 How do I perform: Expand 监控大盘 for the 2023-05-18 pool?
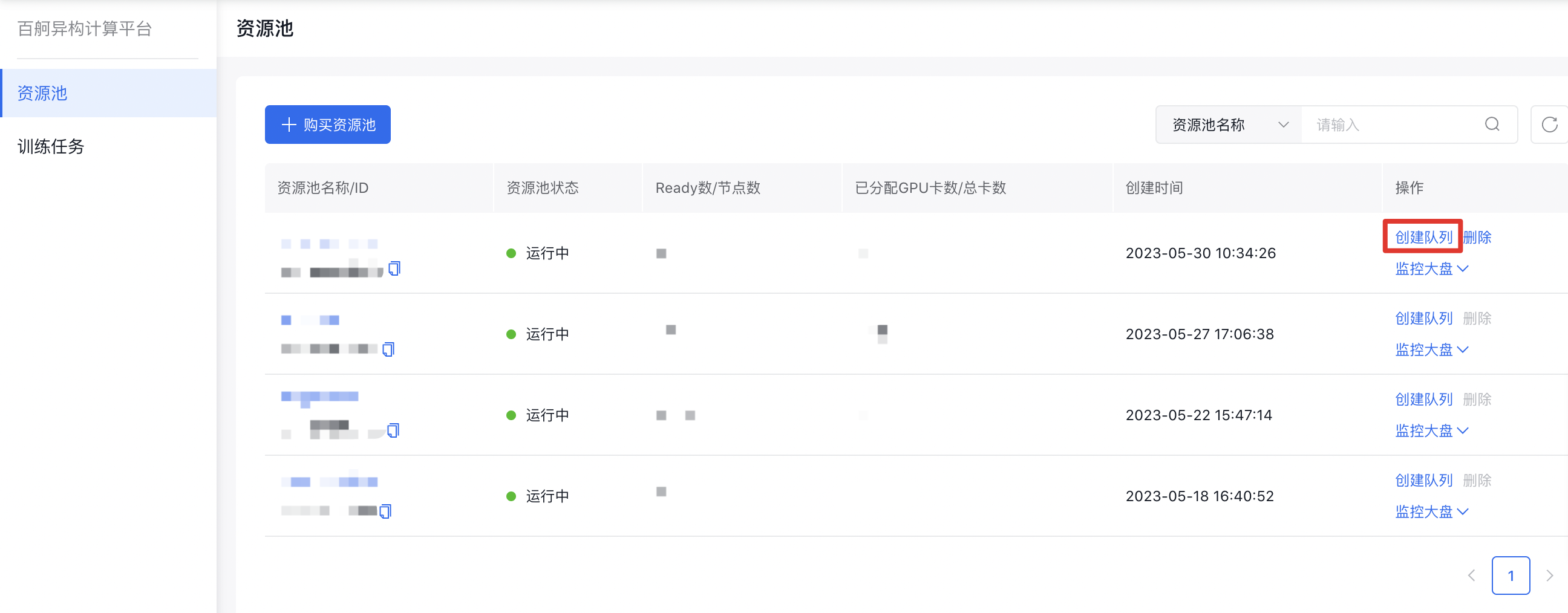point(1431,512)
